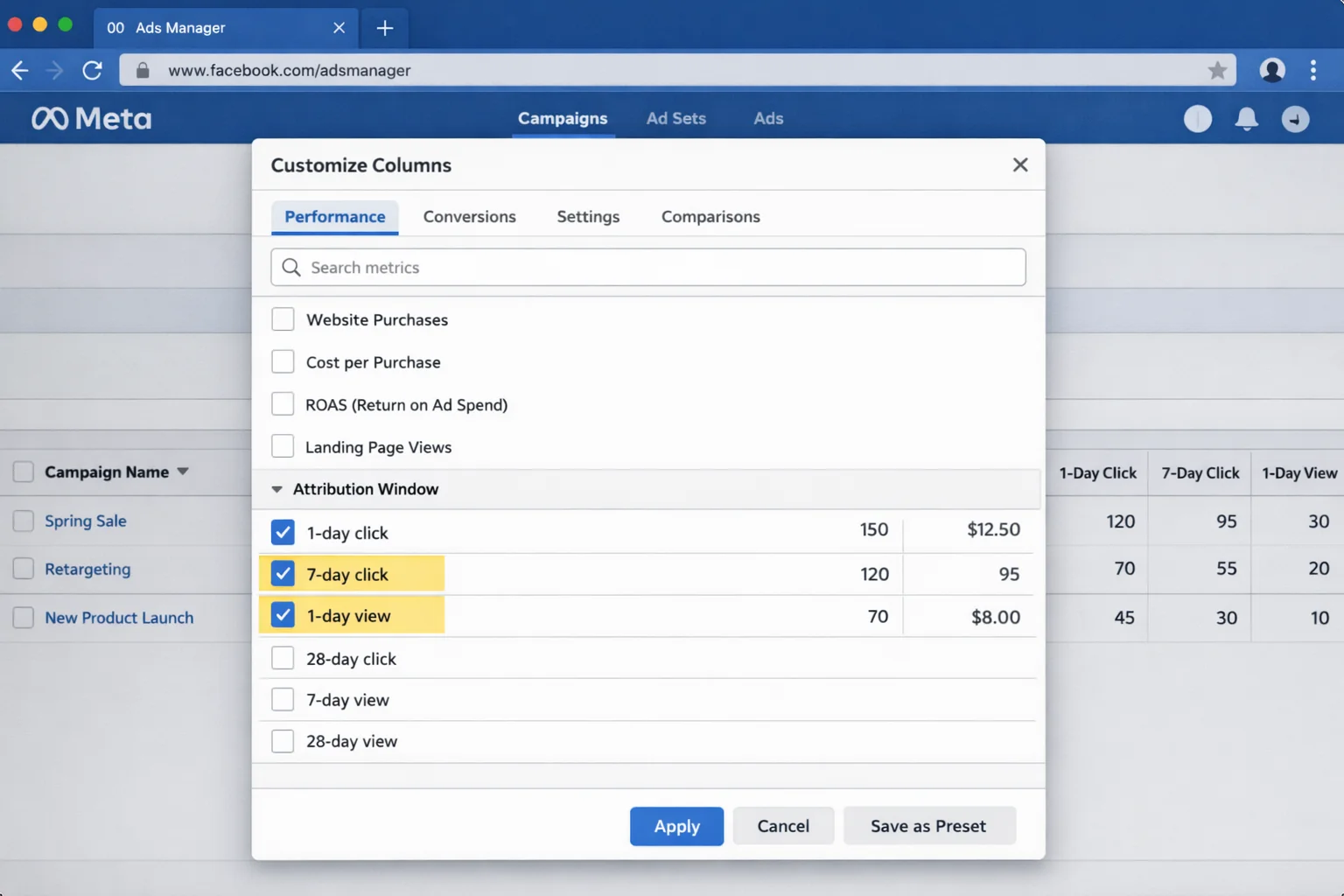1344x896 pixels.
Task: Click the magnifying glass in the metrics search
Action: [x=291, y=267]
